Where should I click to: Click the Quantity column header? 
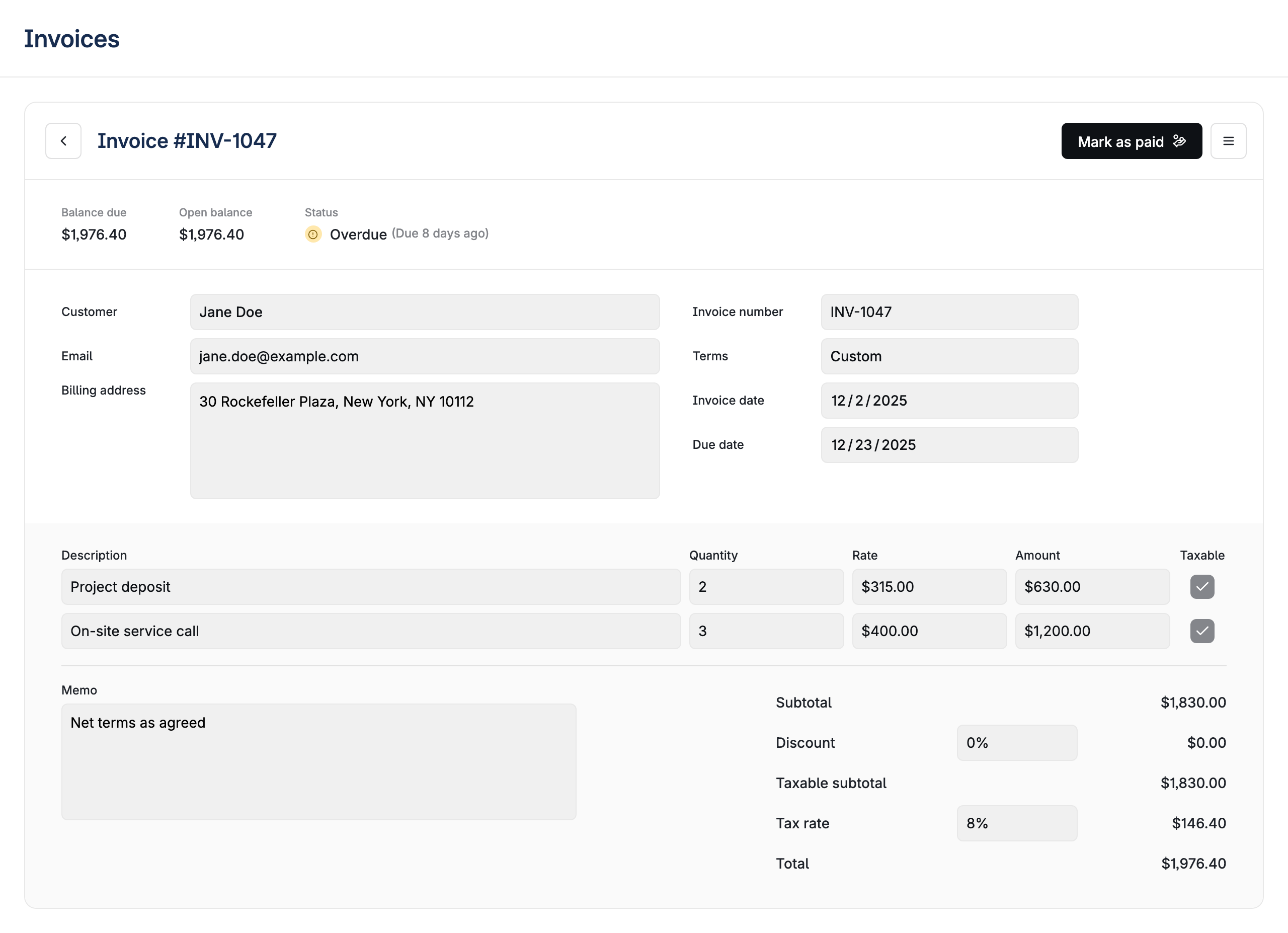pos(713,556)
